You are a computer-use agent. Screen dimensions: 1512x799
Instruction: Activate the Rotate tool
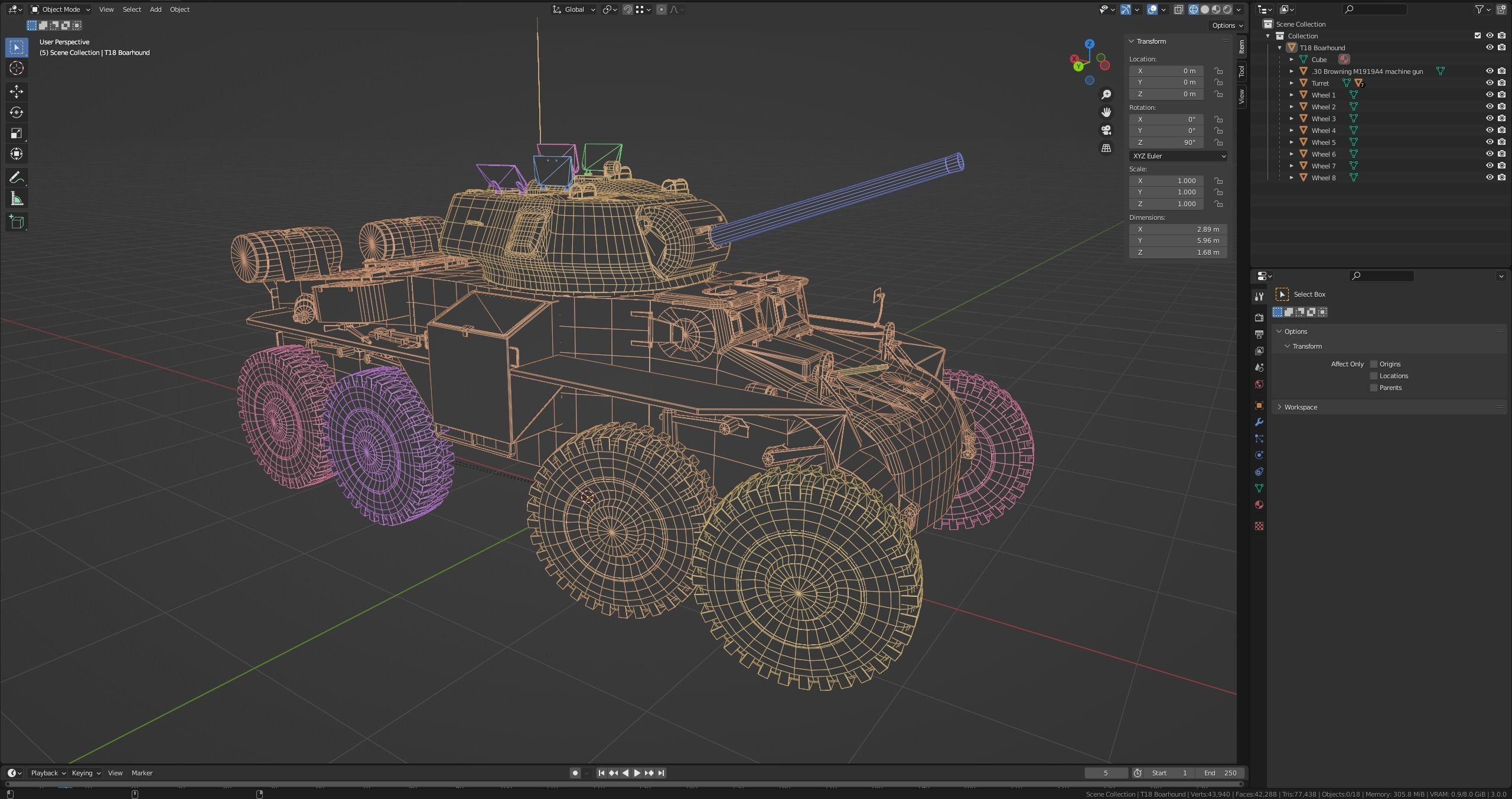tap(17, 112)
